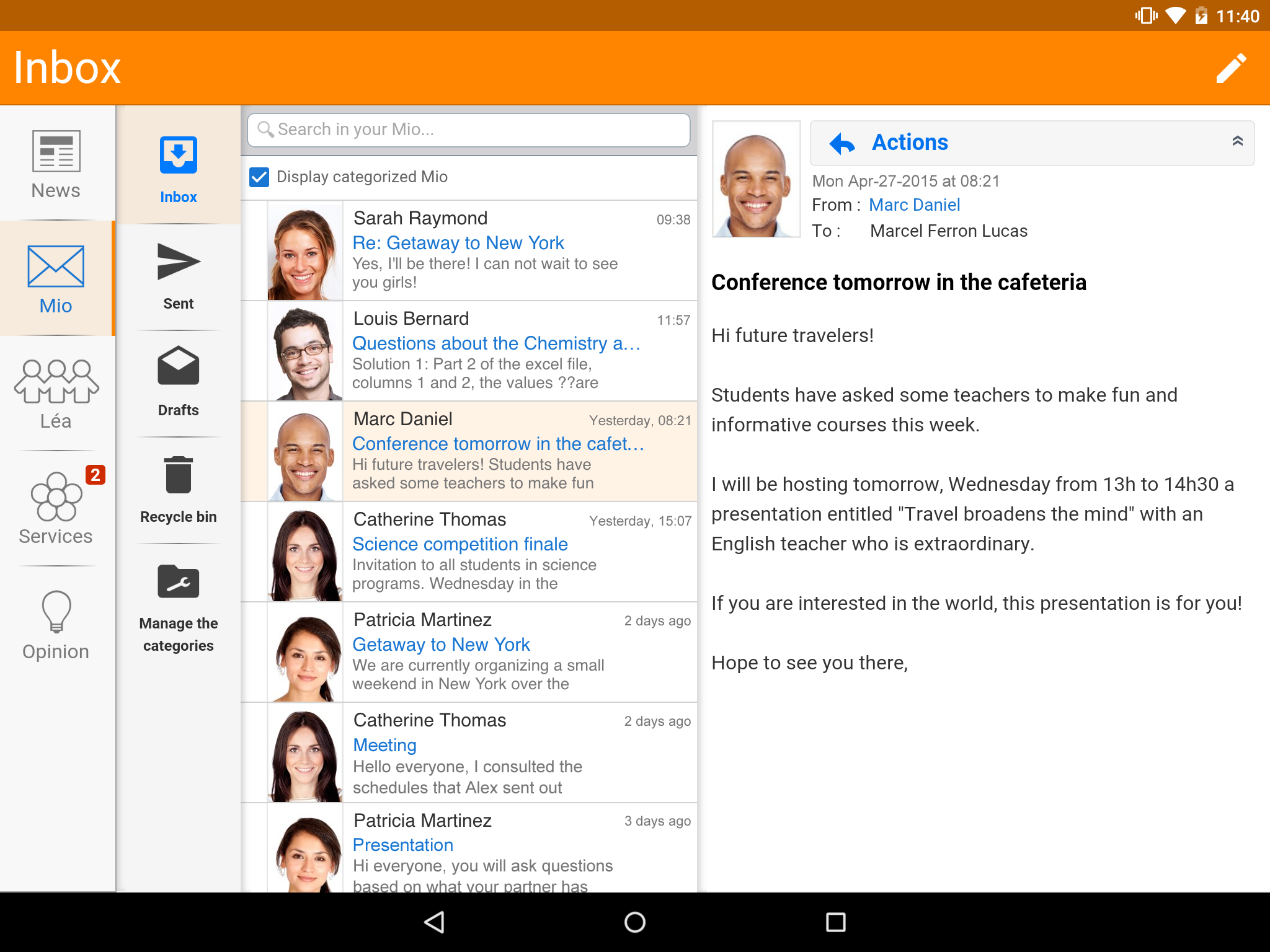
Task: Click Catherine Thomas photo on Meeting row
Action: tap(304, 753)
